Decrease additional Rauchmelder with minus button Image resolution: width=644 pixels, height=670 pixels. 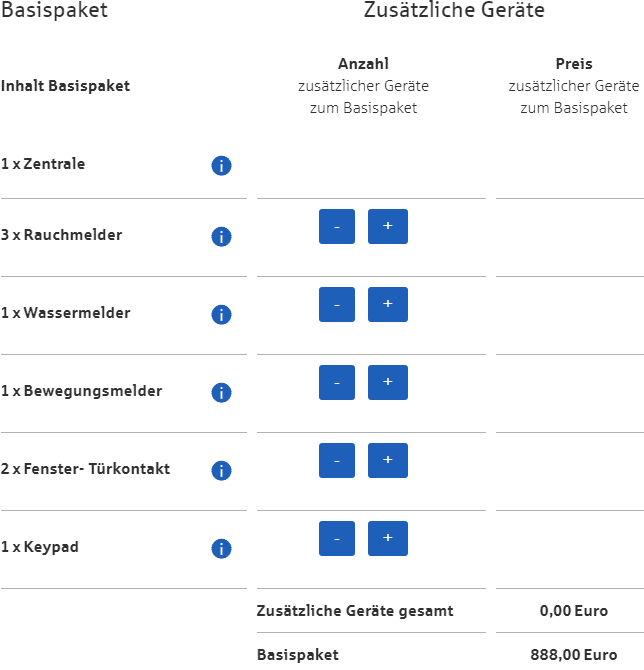(337, 226)
